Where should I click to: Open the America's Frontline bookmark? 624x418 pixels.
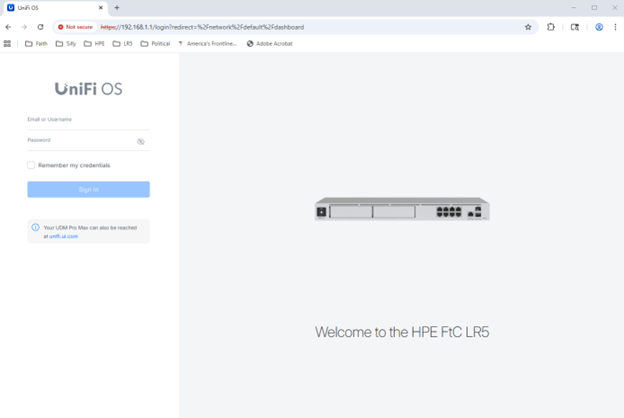pyautogui.click(x=207, y=44)
